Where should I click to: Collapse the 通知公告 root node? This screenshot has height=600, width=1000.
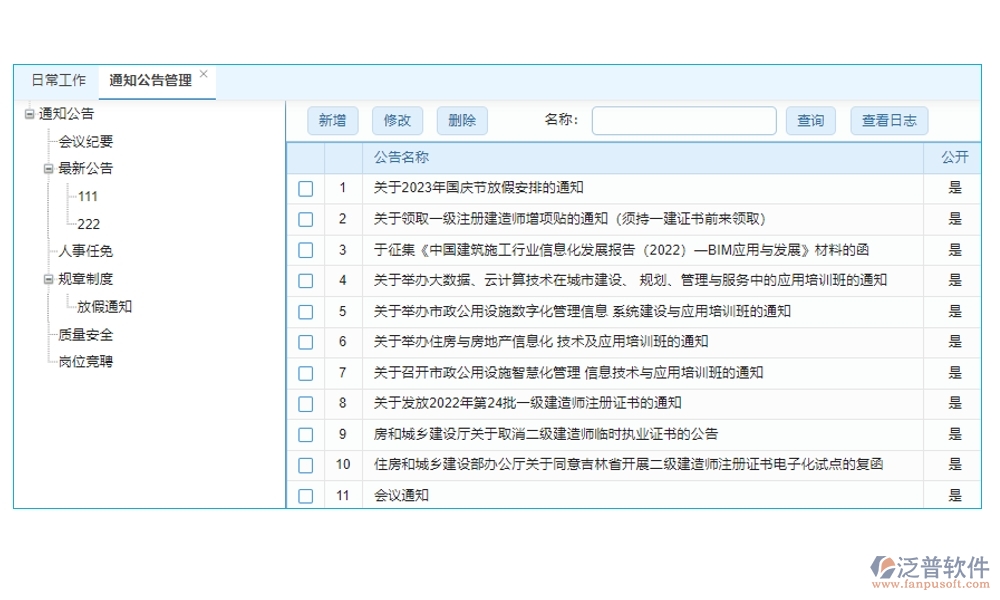pyautogui.click(x=30, y=114)
